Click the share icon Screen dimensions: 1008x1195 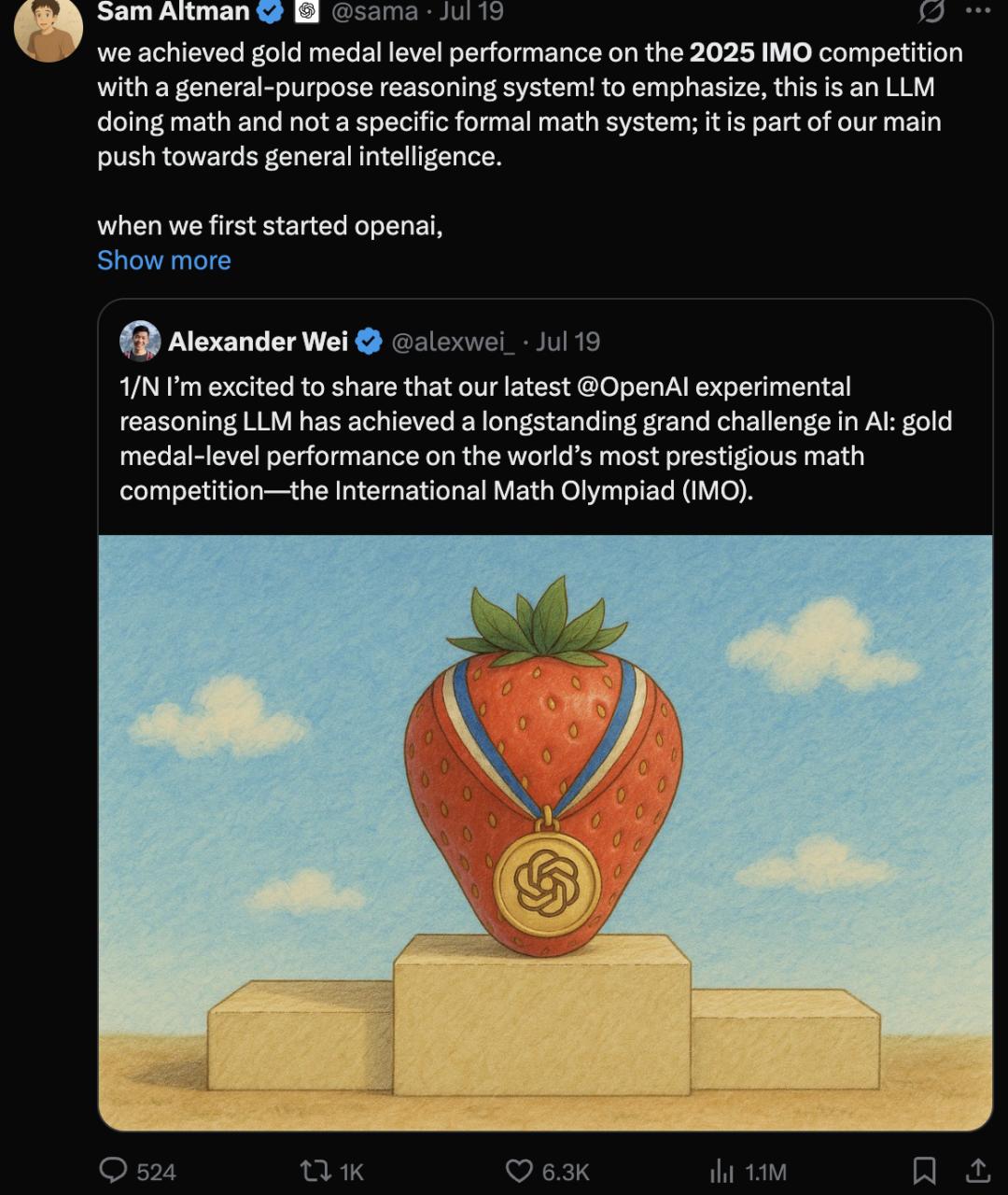point(977,1169)
